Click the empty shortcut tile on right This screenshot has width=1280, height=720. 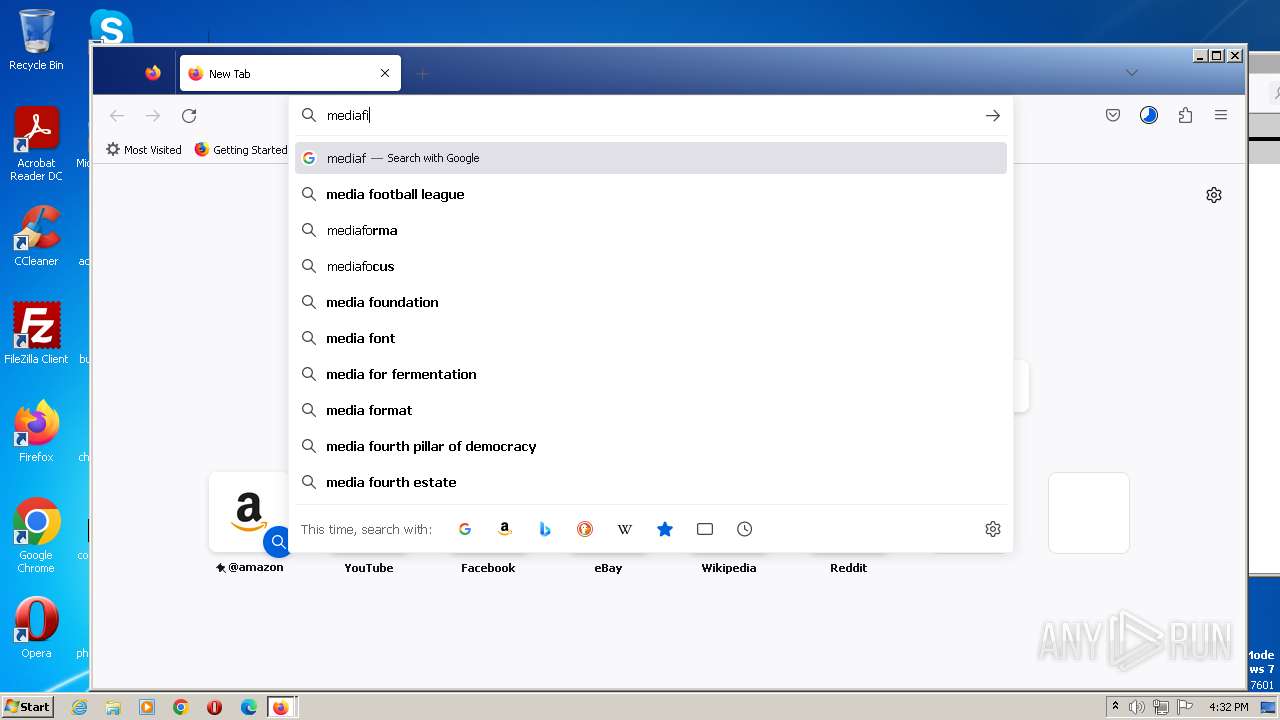tap(1089, 513)
